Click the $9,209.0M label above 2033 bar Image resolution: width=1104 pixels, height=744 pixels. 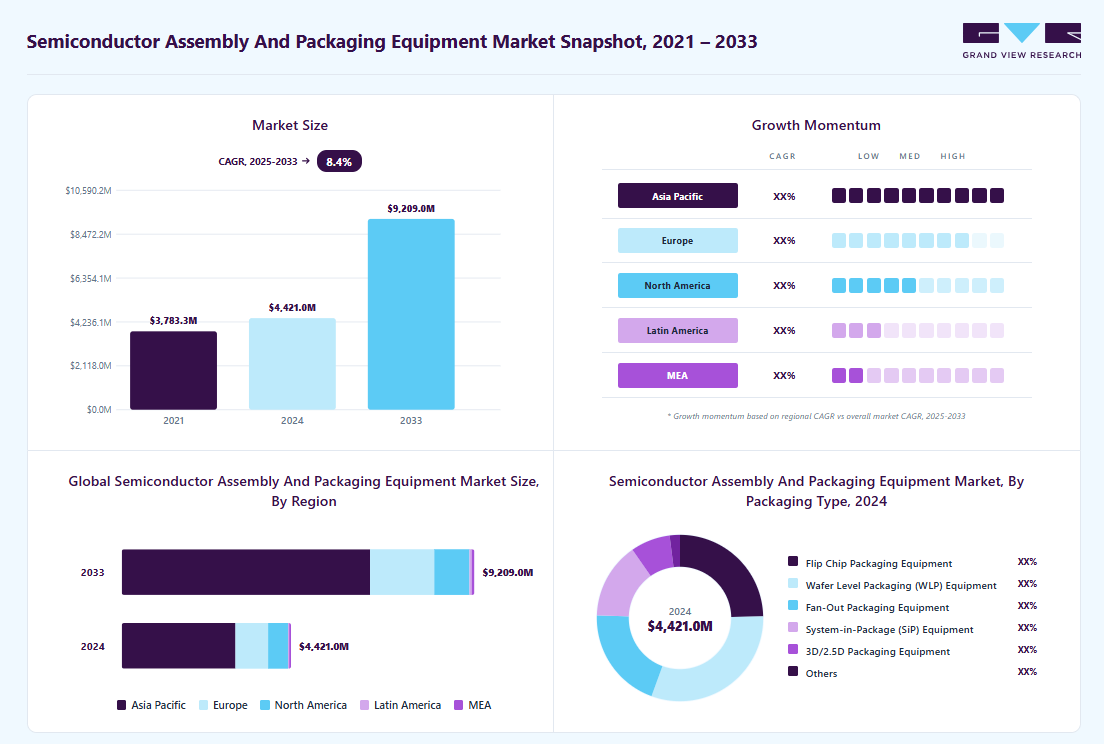tap(411, 208)
